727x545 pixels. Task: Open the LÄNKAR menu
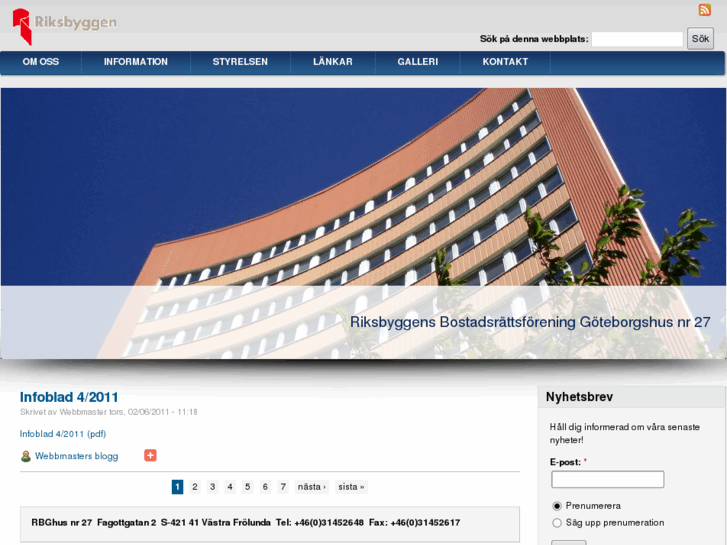(x=333, y=62)
